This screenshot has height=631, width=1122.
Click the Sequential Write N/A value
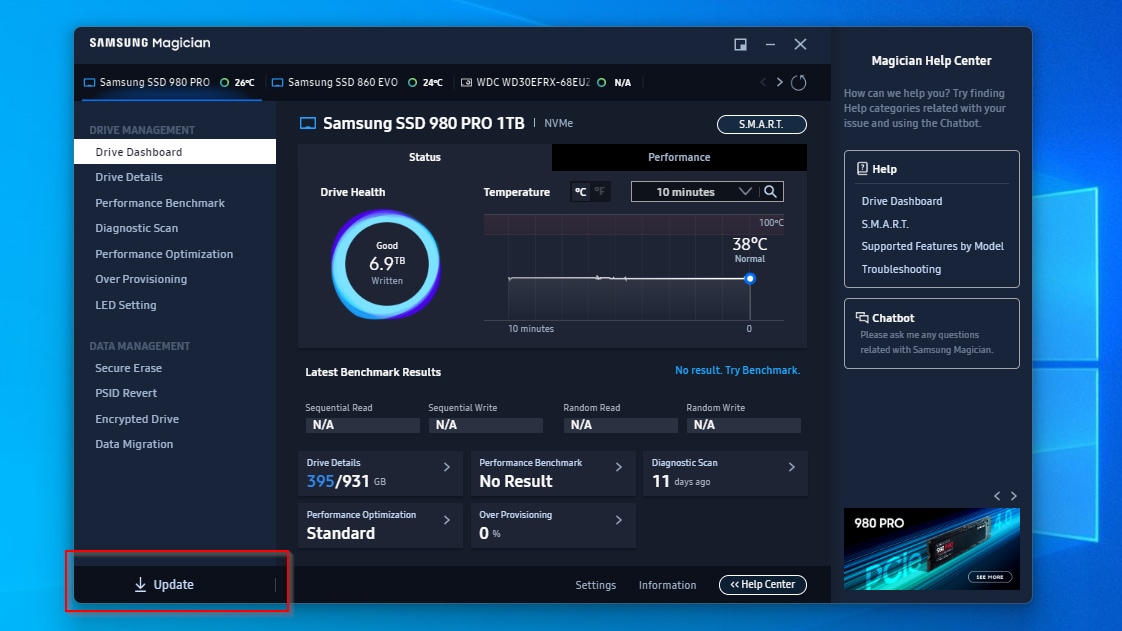coord(485,425)
